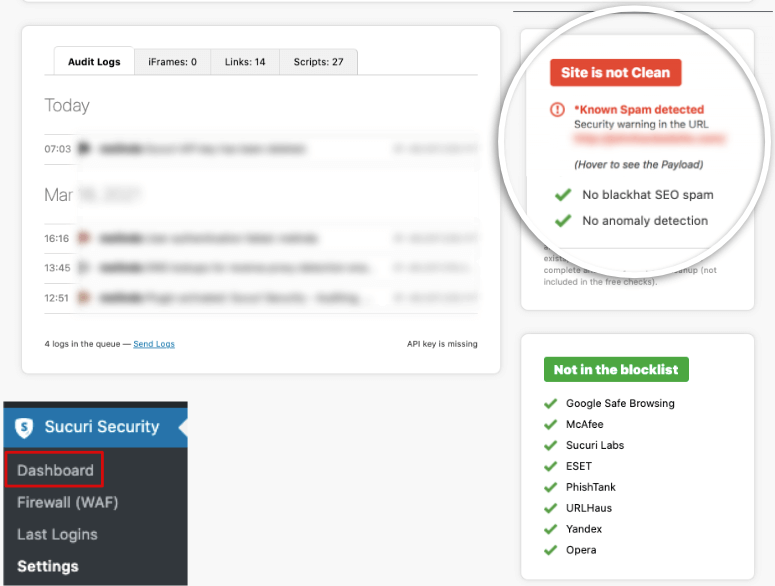
Task: Click the Site is not Clean badge
Action: 616,73
